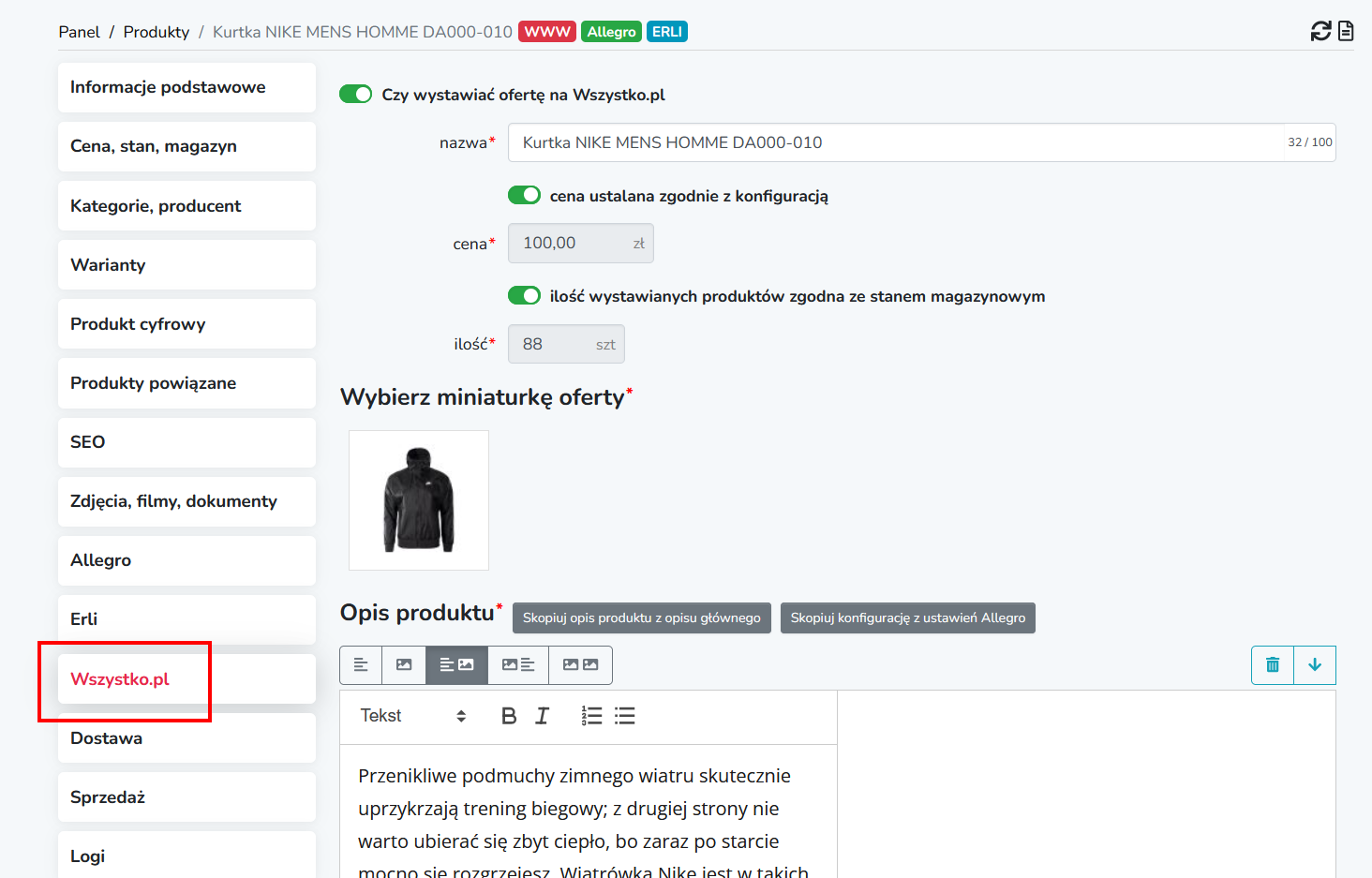Select text-only layout icon in description toolbar

pyautogui.click(x=361, y=665)
